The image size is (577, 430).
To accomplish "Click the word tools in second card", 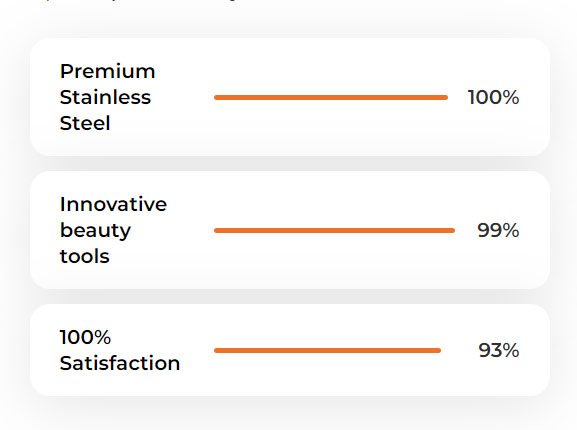I will pyautogui.click(x=85, y=256).
